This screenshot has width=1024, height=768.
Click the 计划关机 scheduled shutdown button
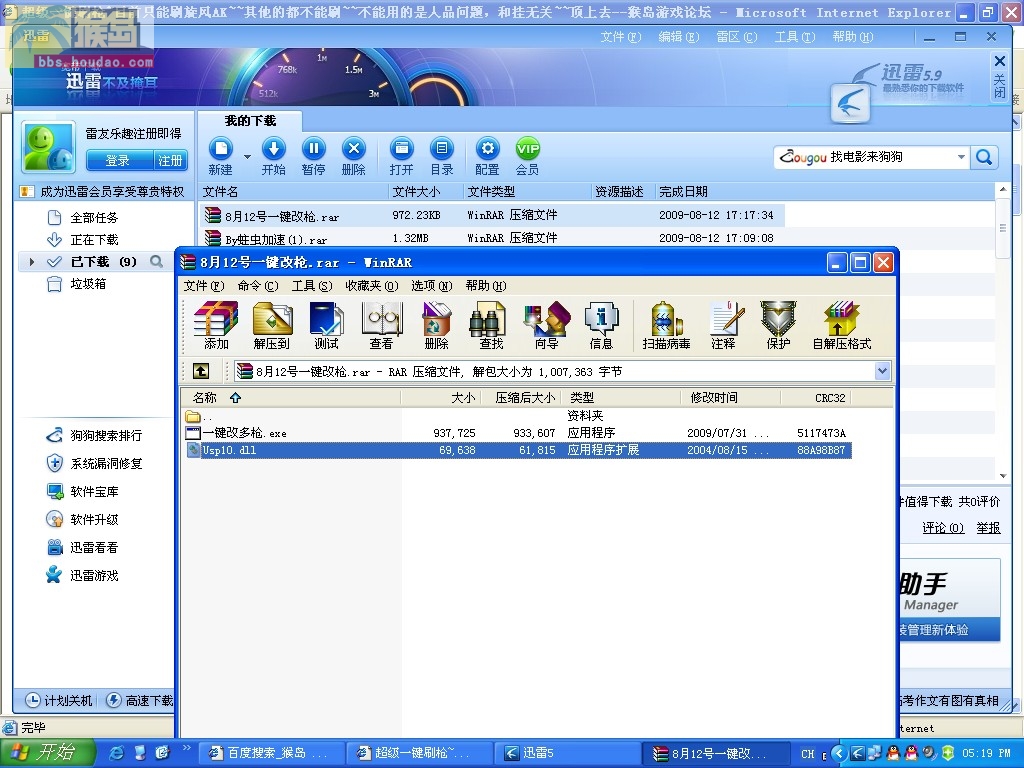(60, 701)
